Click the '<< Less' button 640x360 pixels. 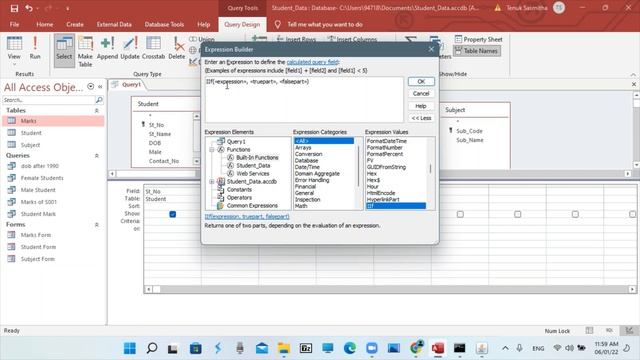tap(421, 118)
